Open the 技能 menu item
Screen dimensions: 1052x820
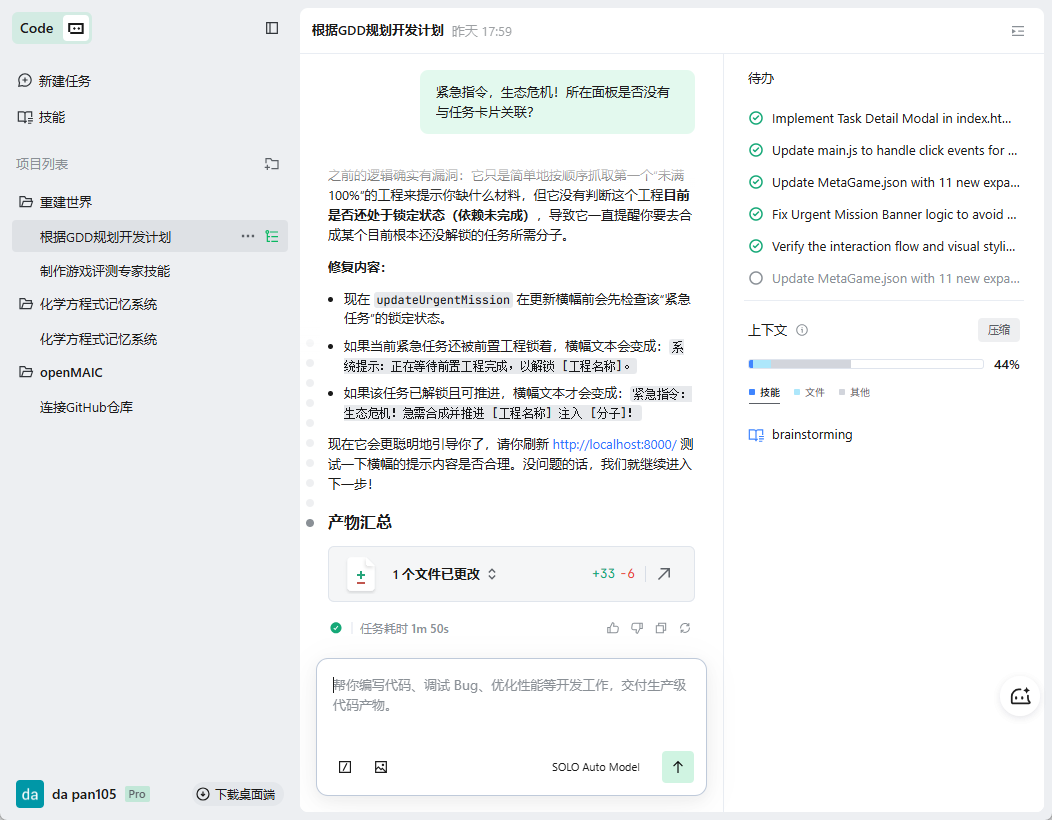click(52, 117)
